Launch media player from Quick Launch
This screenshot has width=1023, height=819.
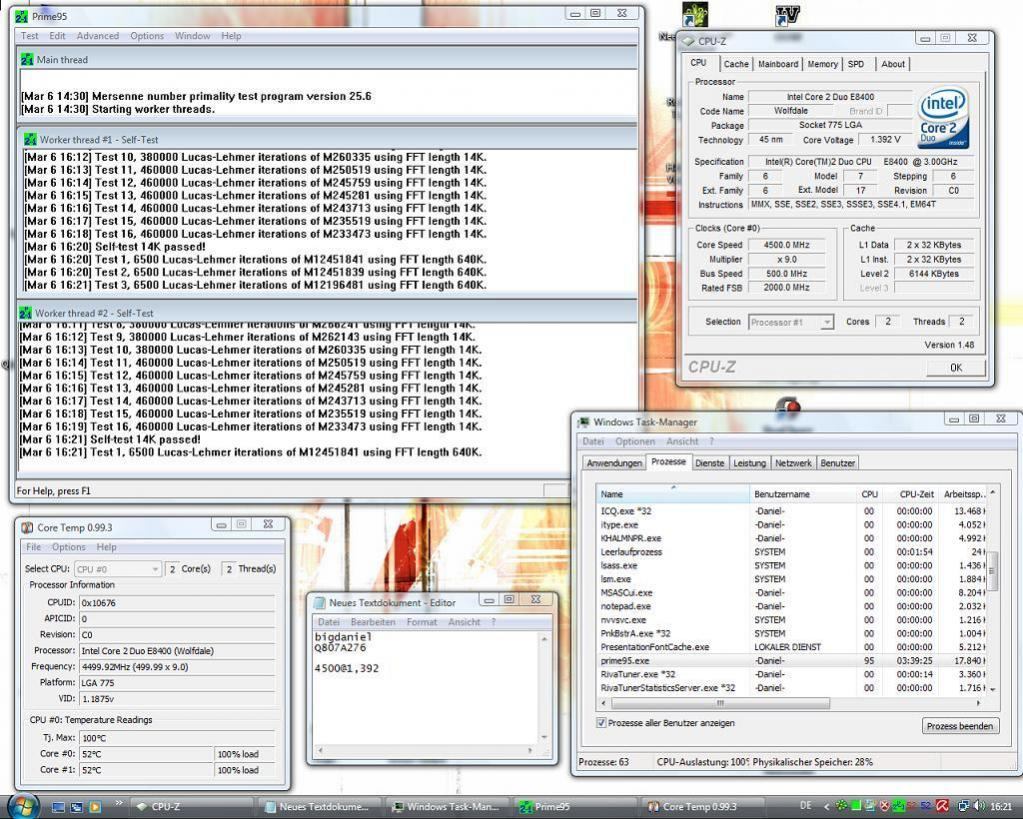[95, 807]
